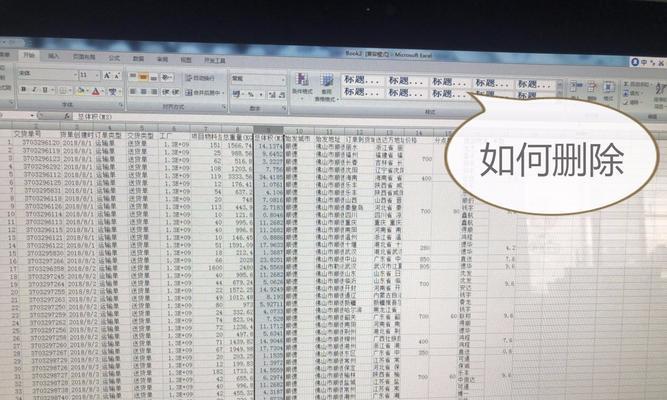Expand the Alignment group dialog launcher
667x400 pixels.
click(x=224, y=107)
